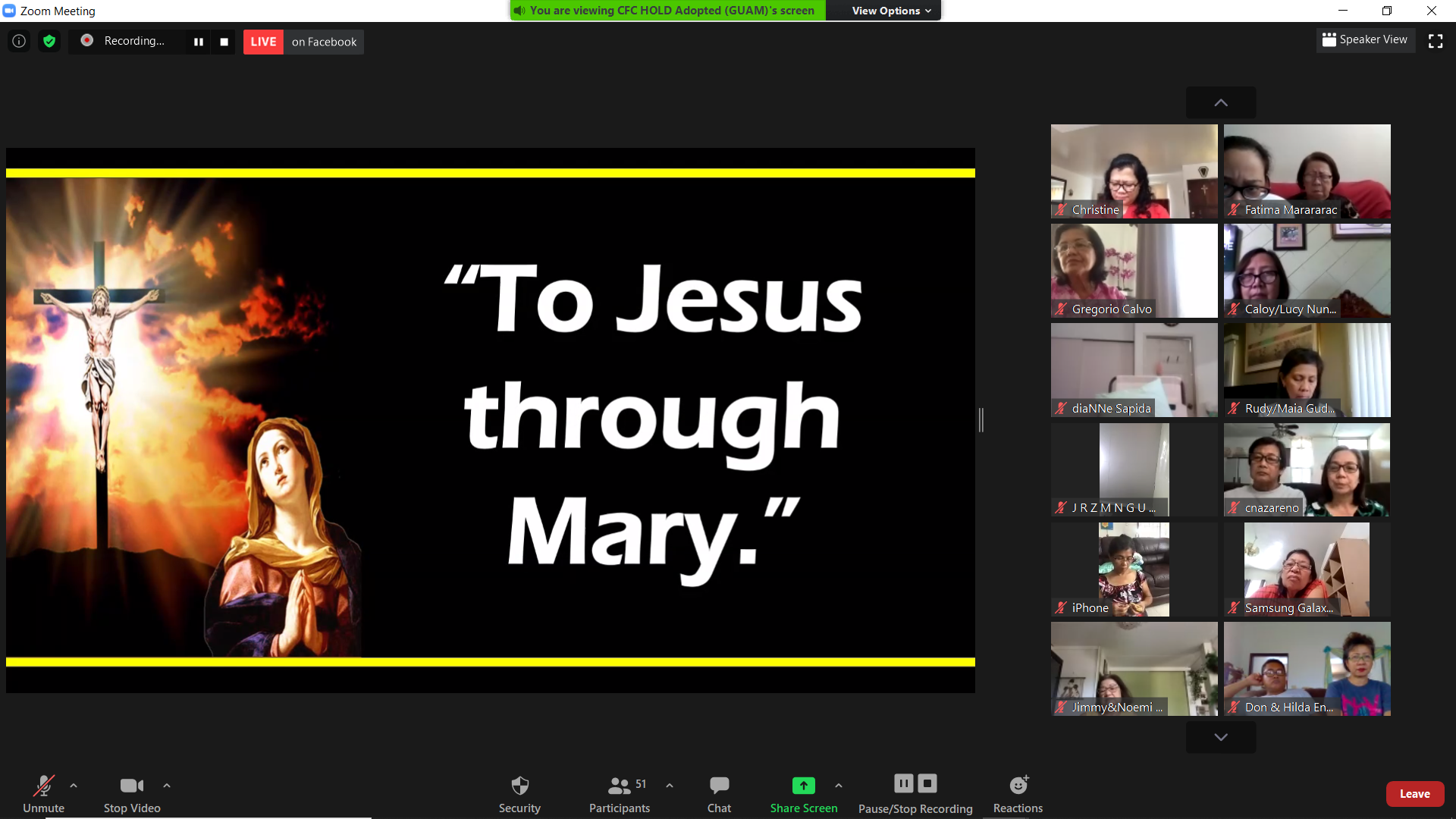Image resolution: width=1456 pixels, height=819 pixels.
Task: Select the iPhone participant video thumbnail
Action: tap(1134, 570)
